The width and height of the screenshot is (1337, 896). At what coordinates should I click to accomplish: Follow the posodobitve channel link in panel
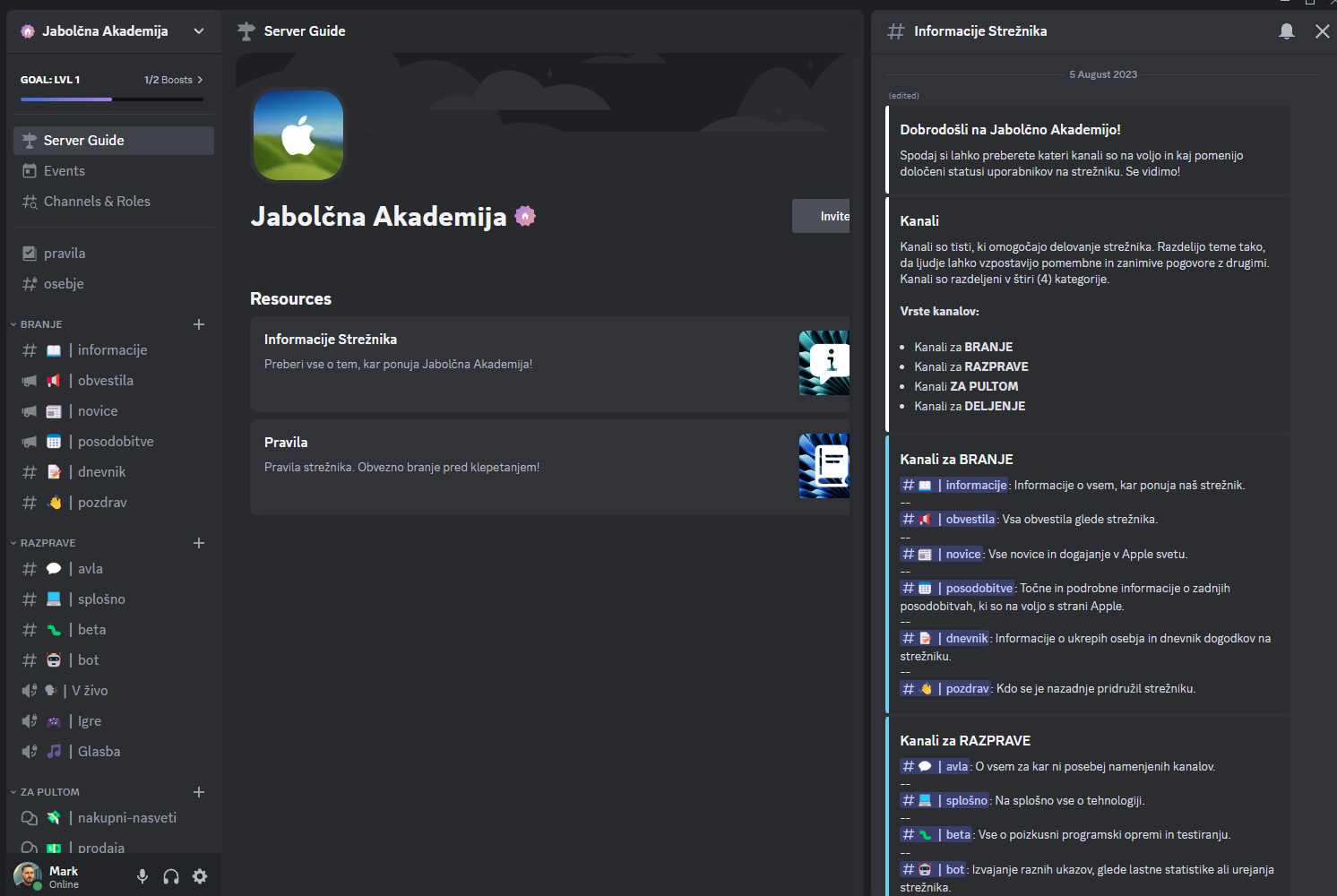click(957, 588)
